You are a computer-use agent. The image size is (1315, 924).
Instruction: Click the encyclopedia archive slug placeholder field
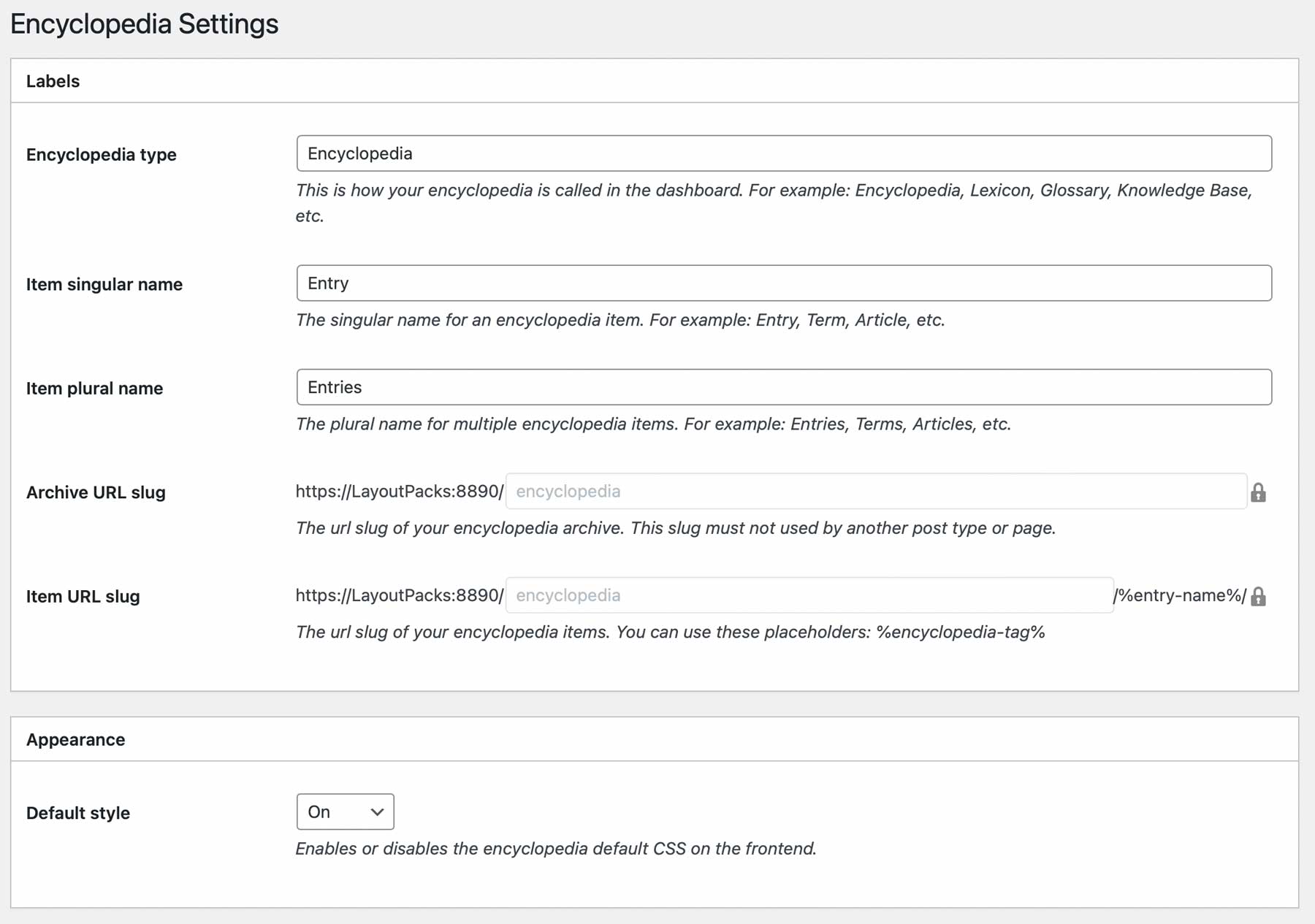[877, 491]
